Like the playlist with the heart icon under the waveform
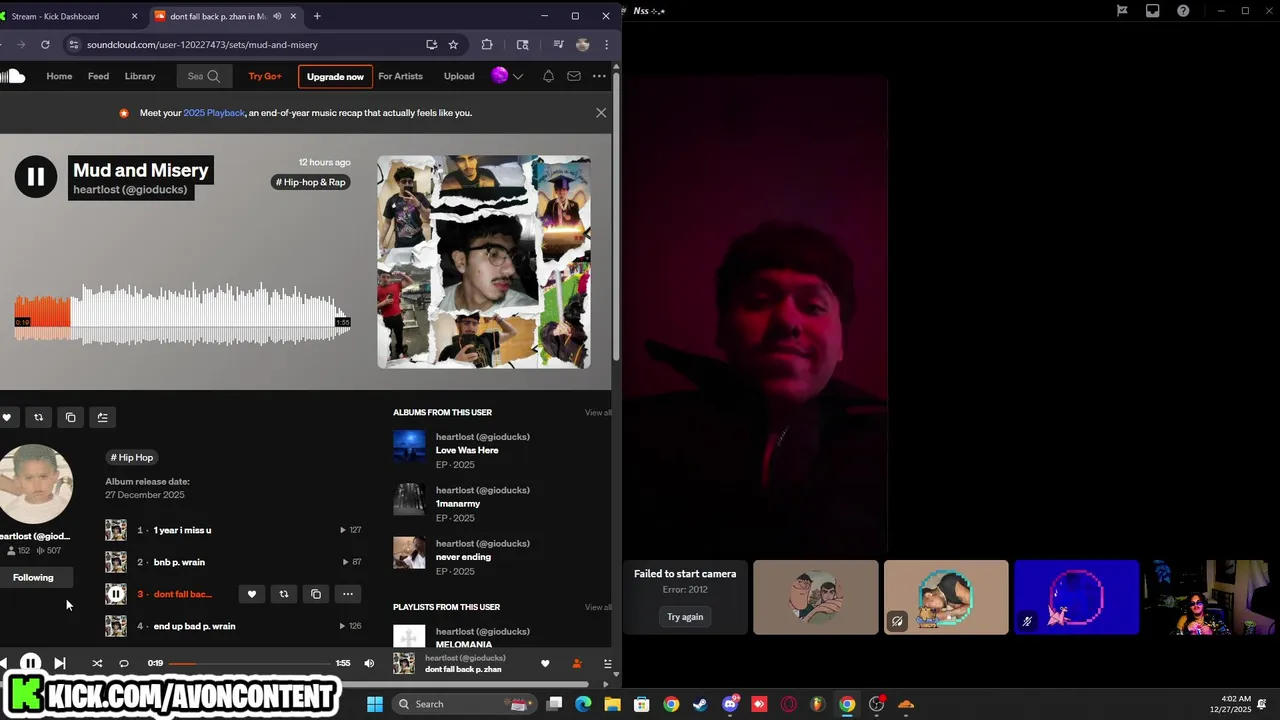The width and height of the screenshot is (1280, 720). pyautogui.click(x=7, y=417)
